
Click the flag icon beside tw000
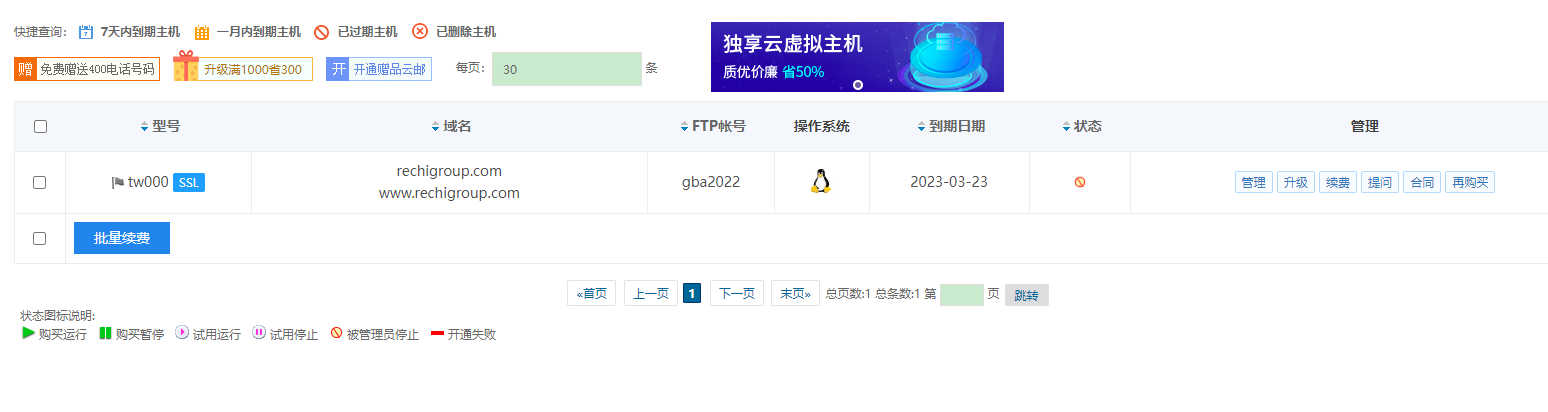(x=118, y=183)
